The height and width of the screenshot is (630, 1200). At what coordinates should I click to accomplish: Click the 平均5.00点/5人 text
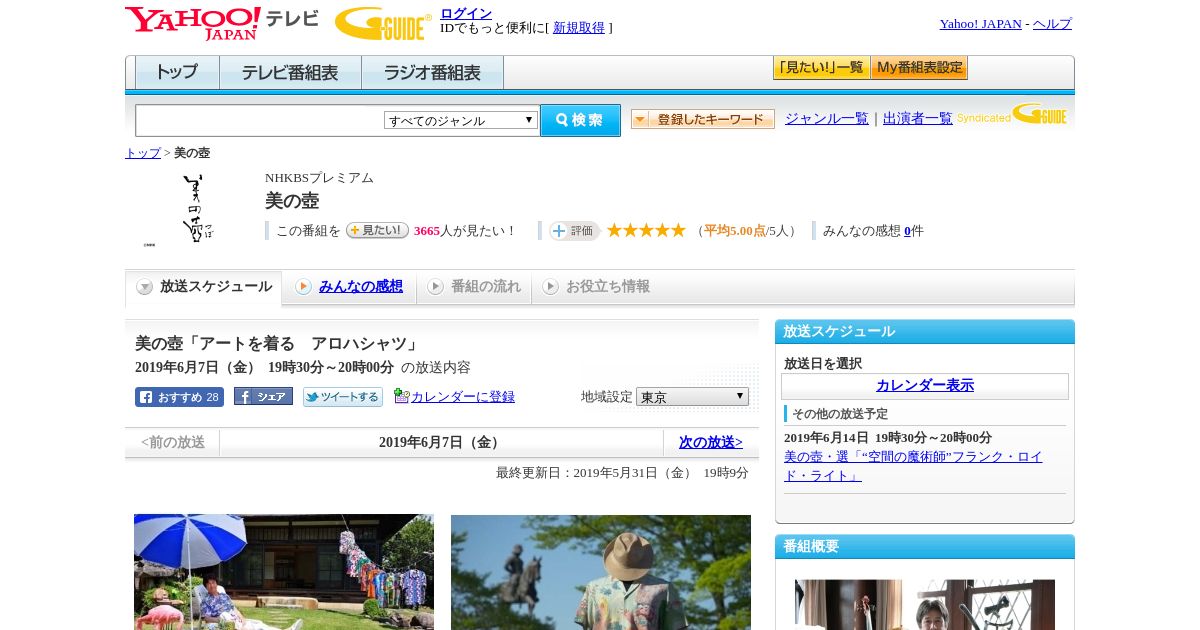click(746, 231)
